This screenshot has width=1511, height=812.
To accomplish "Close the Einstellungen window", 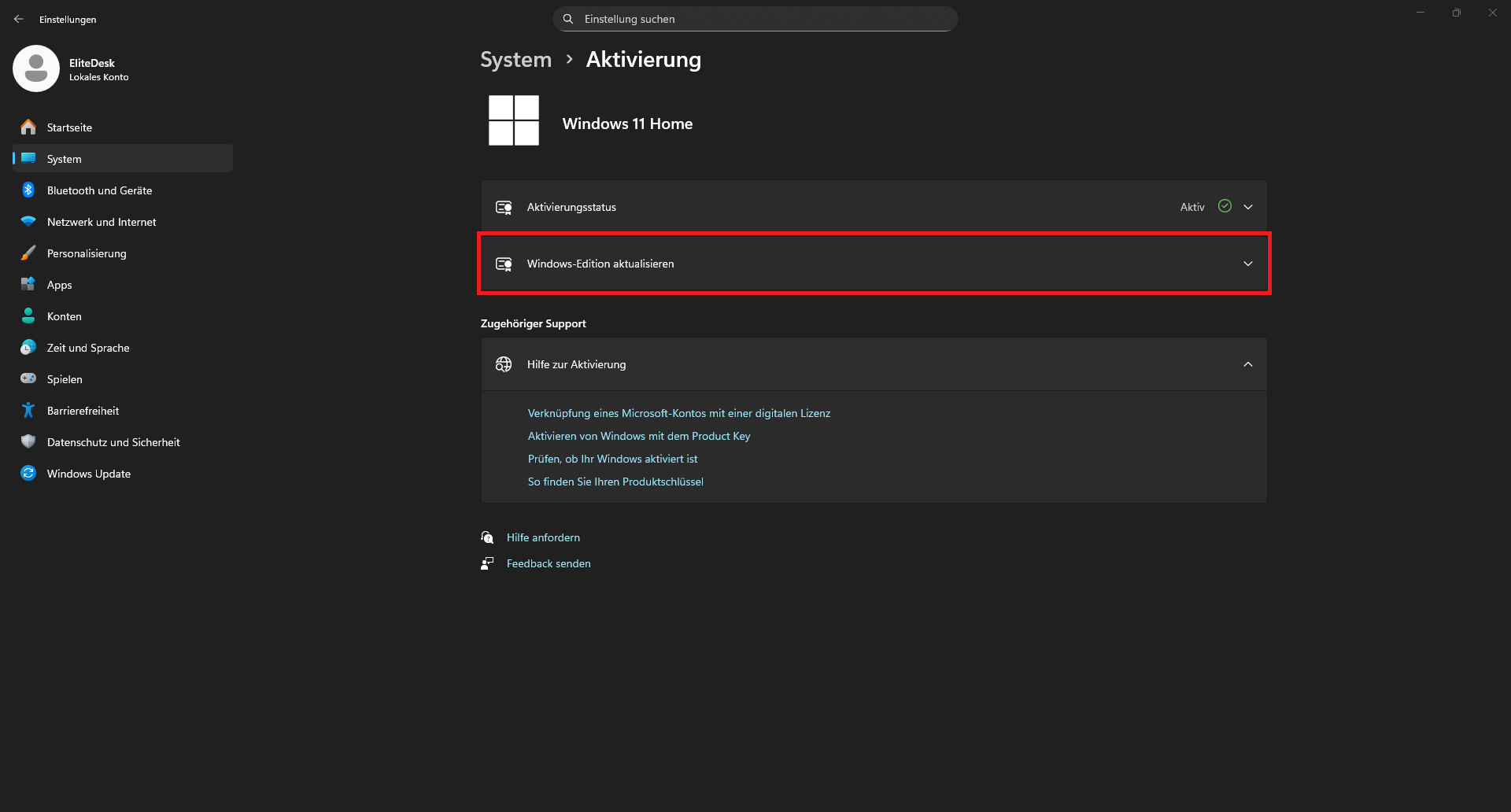I will (x=1493, y=13).
